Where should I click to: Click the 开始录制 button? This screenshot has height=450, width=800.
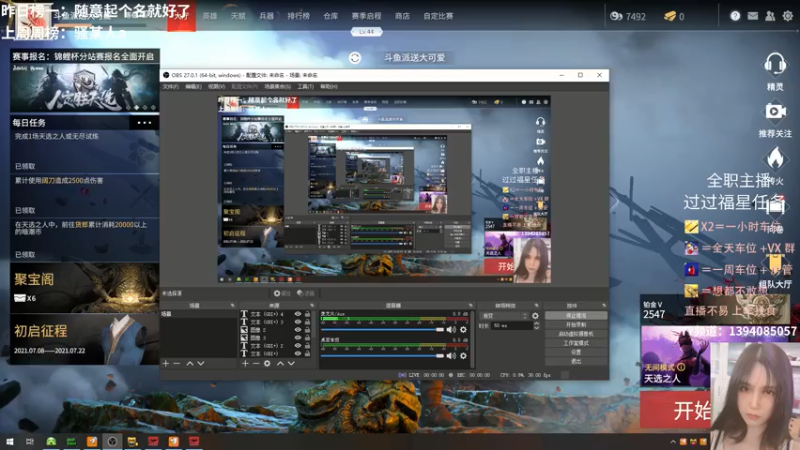click(x=576, y=325)
